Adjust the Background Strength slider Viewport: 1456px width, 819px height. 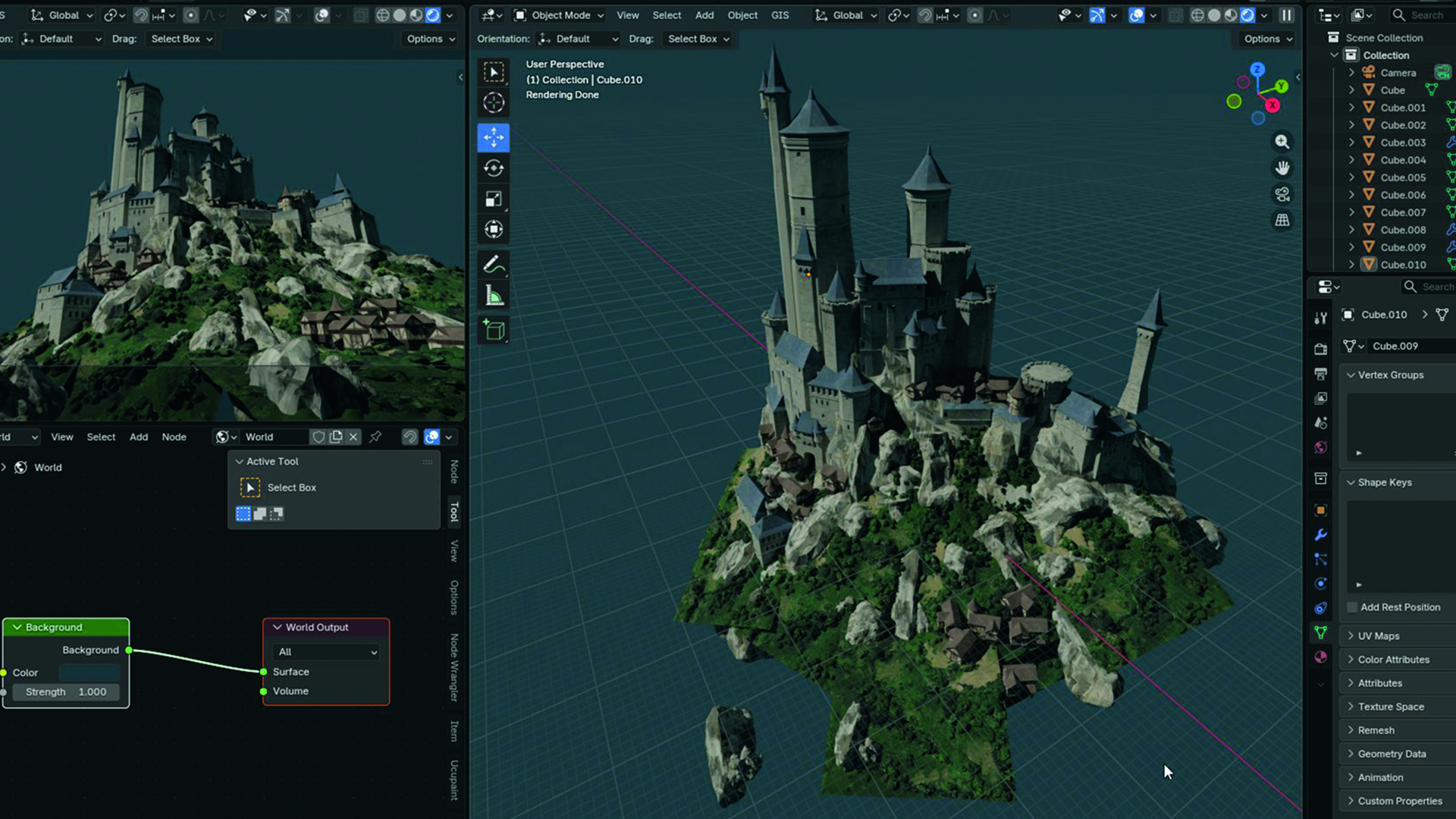click(x=65, y=692)
